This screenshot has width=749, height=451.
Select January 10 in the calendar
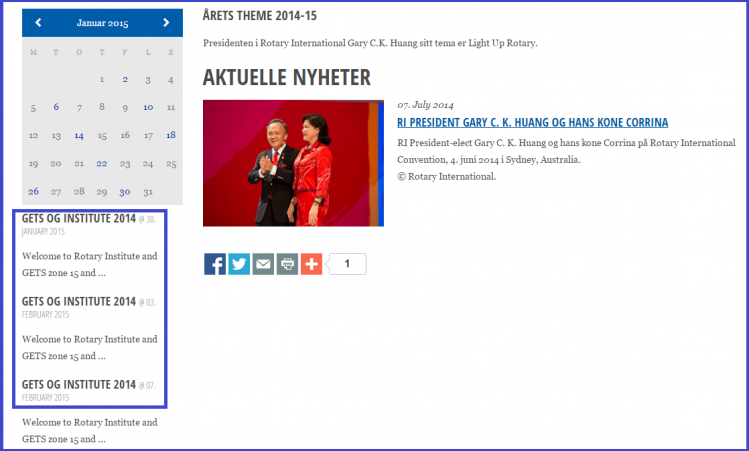(x=148, y=107)
